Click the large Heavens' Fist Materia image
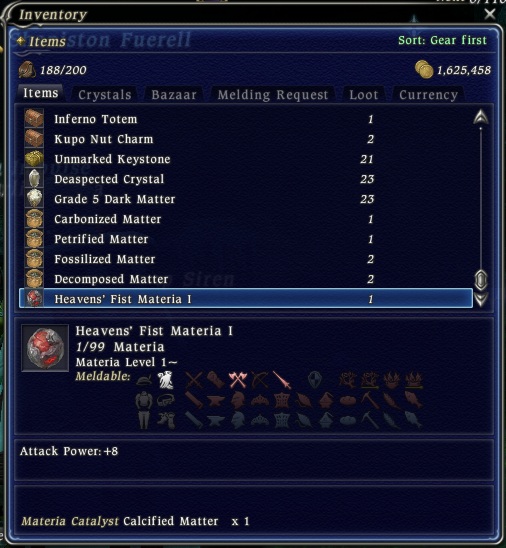This screenshot has height=548, width=506. pos(45,348)
